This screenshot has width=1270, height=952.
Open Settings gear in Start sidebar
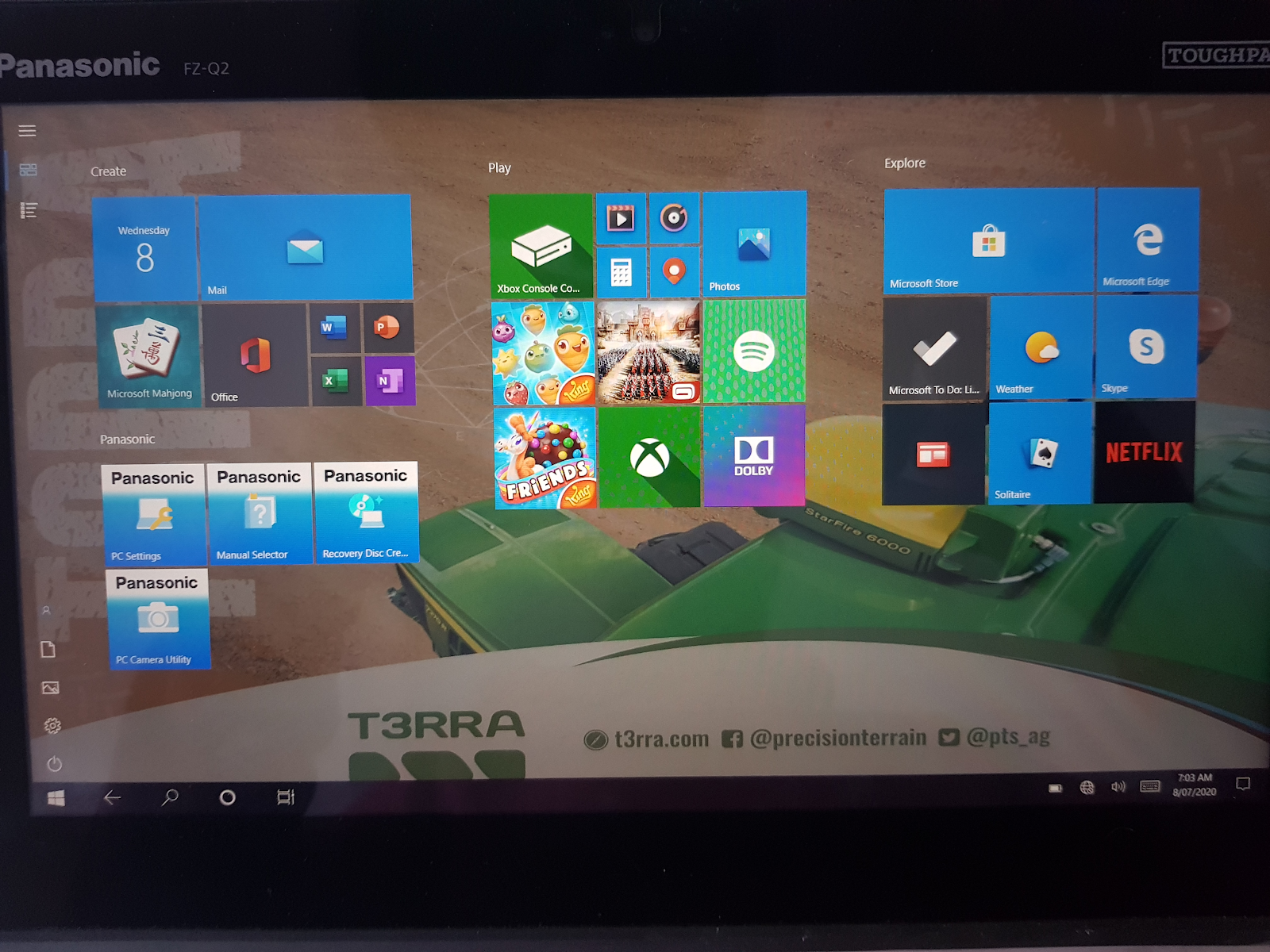click(x=52, y=726)
